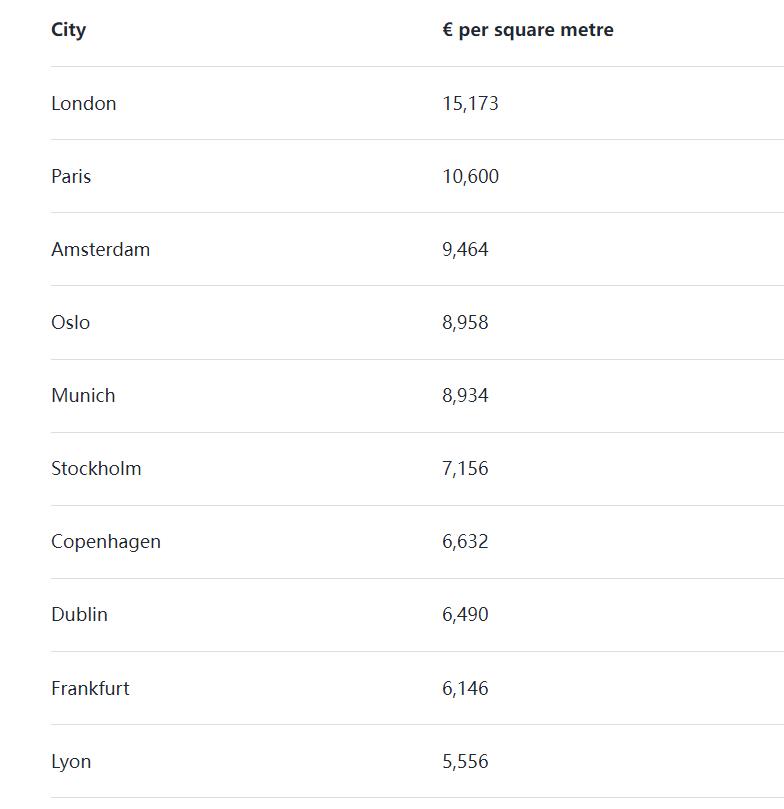Select the Stockholm city cell
This screenshot has width=784, height=809.
(96, 468)
